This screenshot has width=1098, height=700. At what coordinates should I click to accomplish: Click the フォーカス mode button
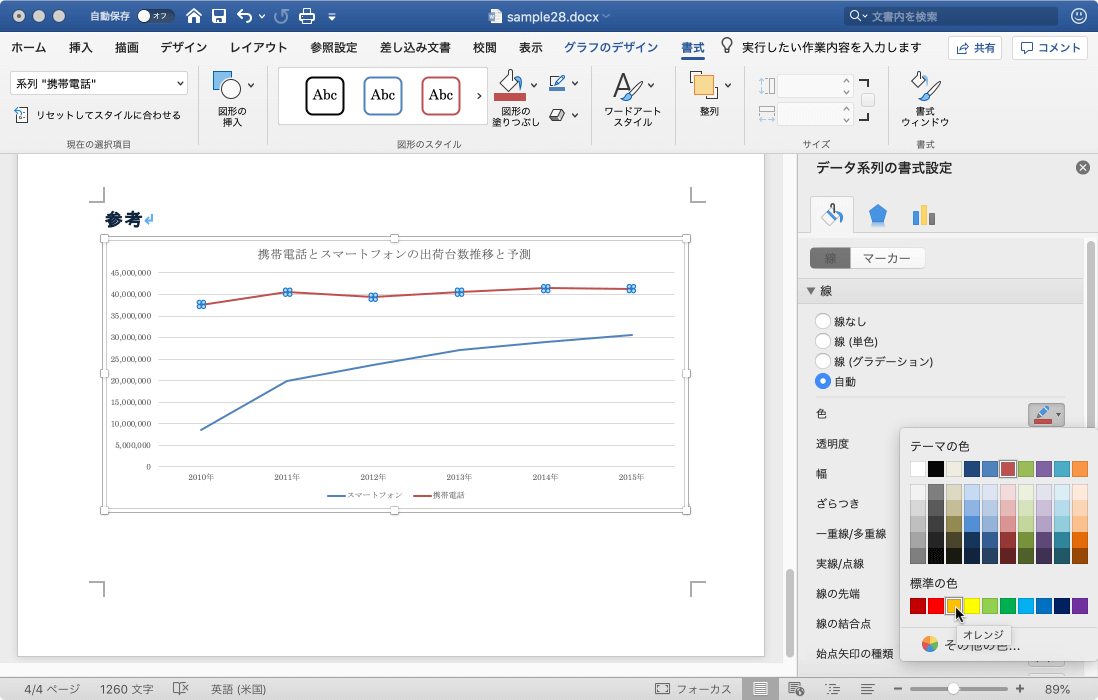[693, 689]
